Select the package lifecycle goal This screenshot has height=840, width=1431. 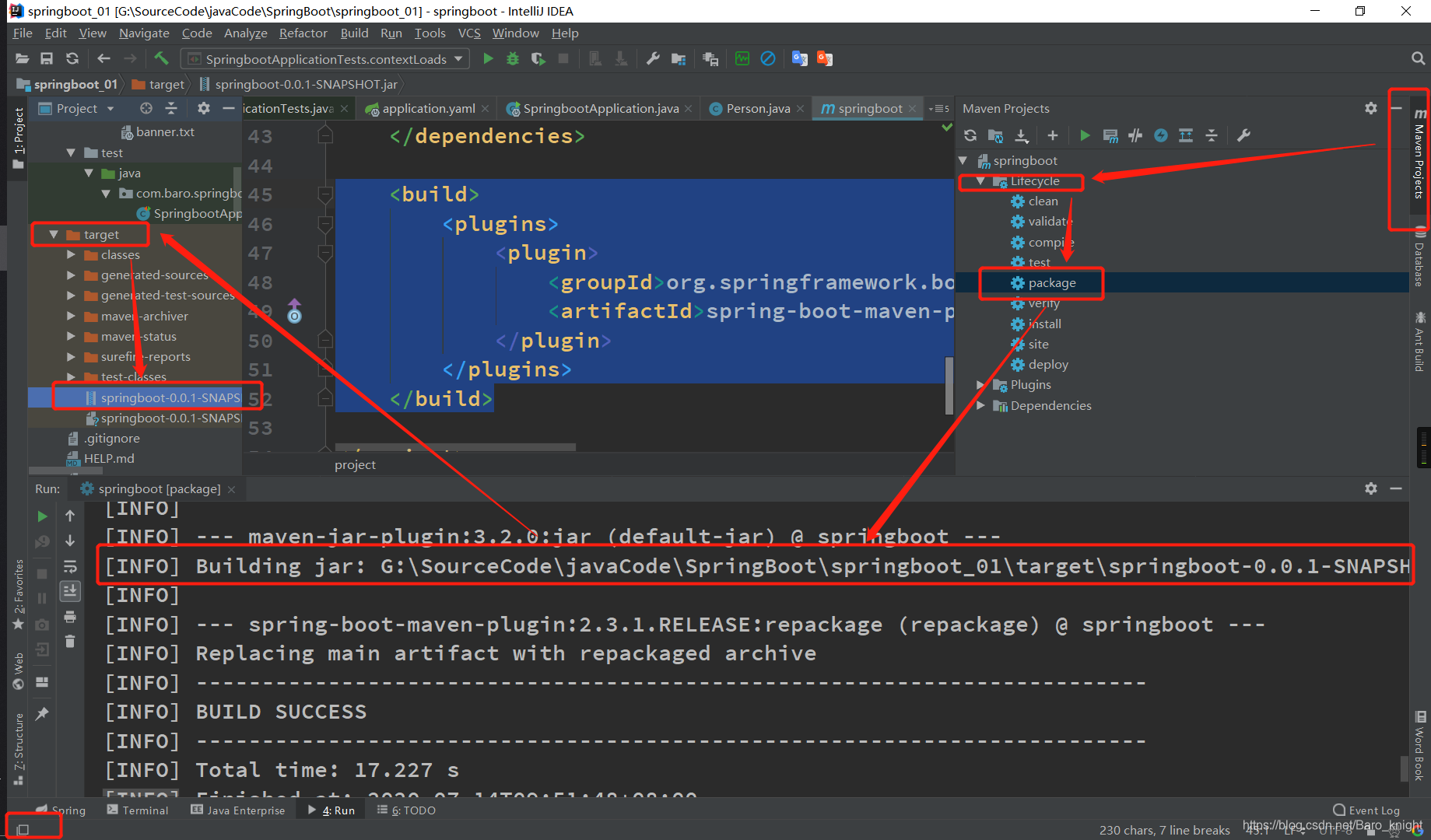1051,283
